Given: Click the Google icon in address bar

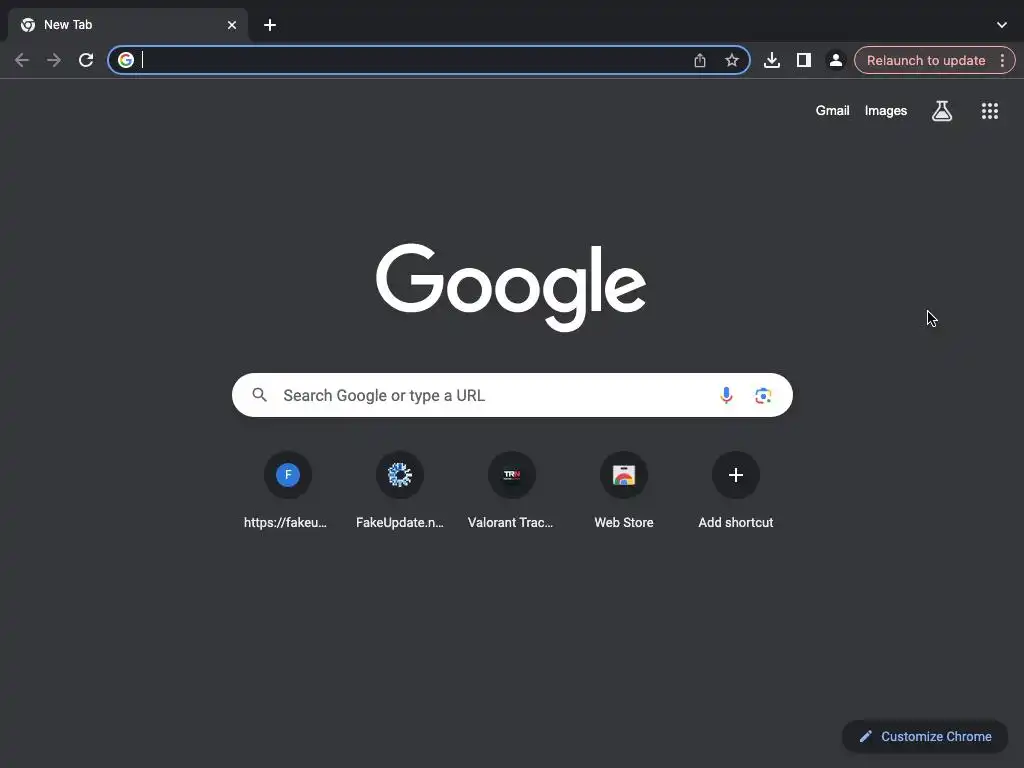Looking at the screenshot, I should [126, 60].
